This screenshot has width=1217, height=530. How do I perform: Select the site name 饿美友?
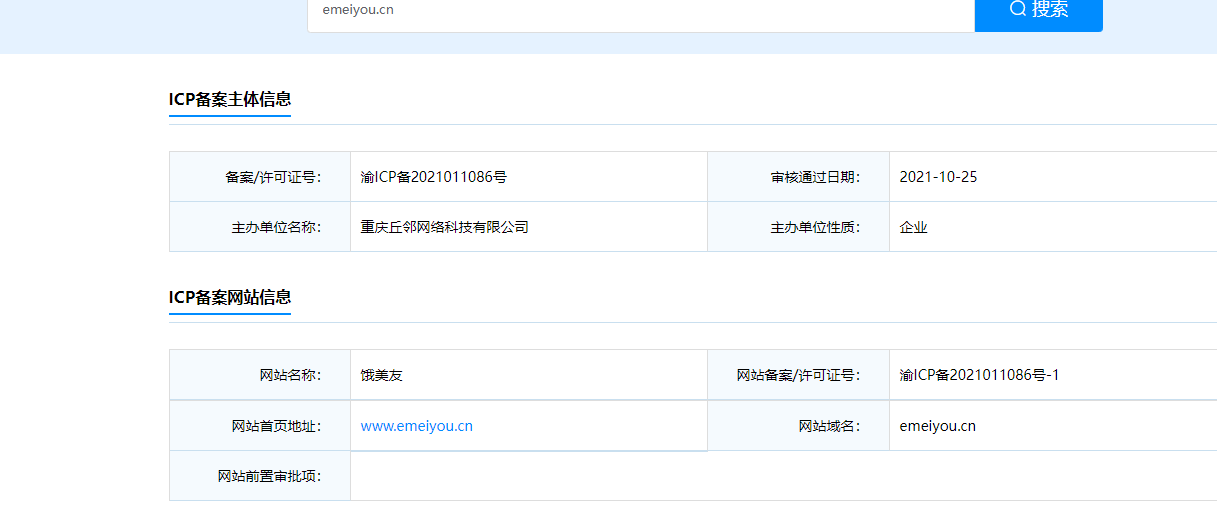(x=382, y=375)
